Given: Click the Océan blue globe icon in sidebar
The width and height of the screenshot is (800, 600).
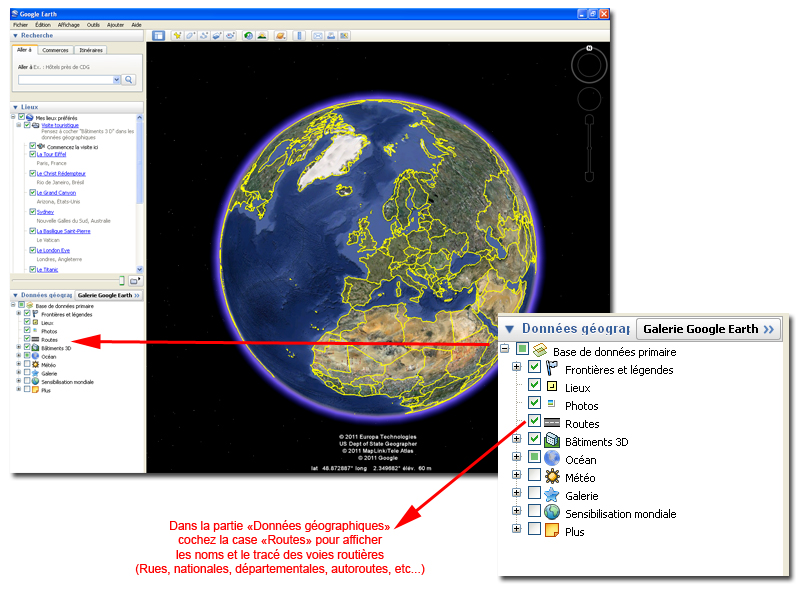Looking at the screenshot, I should [x=35, y=356].
